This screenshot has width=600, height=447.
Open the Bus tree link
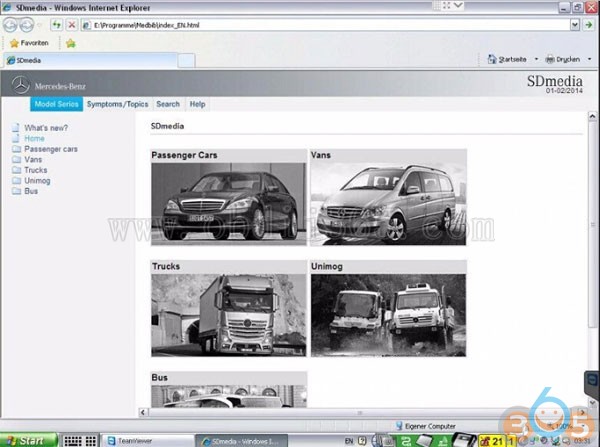tap(31, 191)
